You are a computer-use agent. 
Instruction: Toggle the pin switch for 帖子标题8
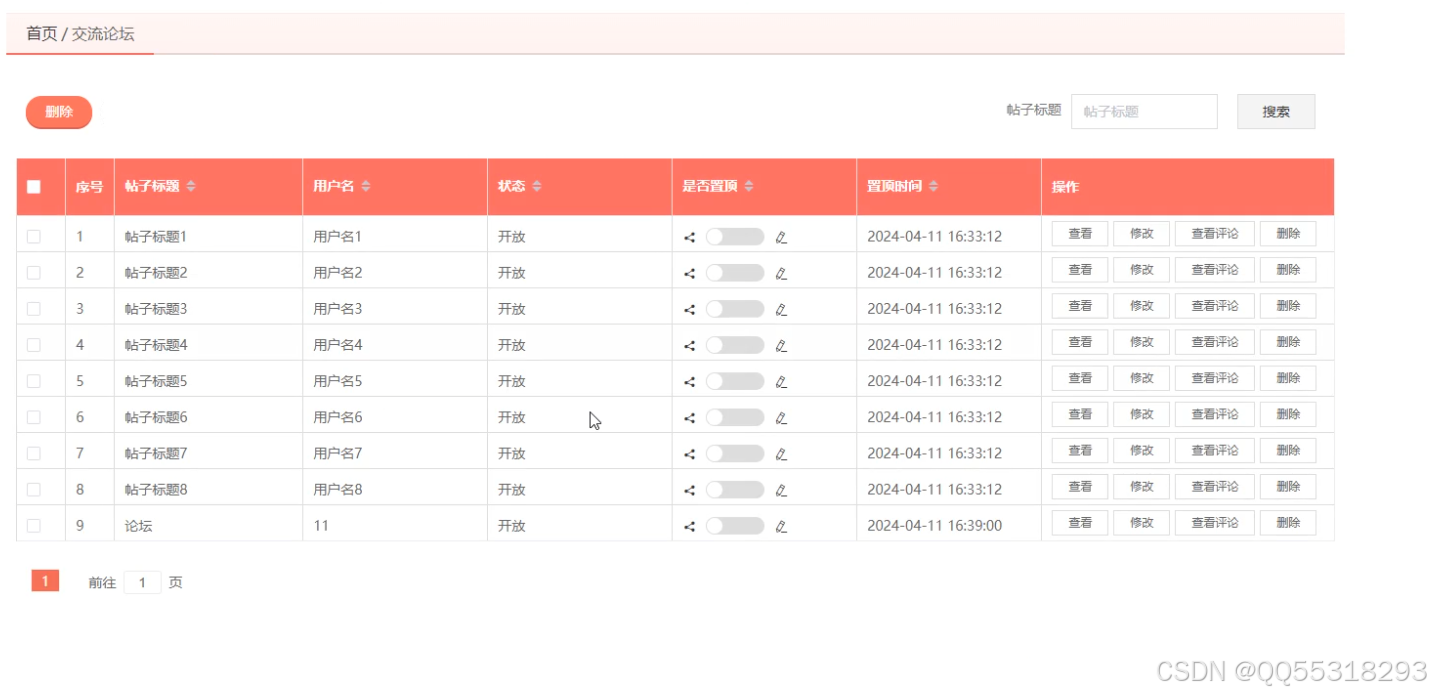pos(734,489)
